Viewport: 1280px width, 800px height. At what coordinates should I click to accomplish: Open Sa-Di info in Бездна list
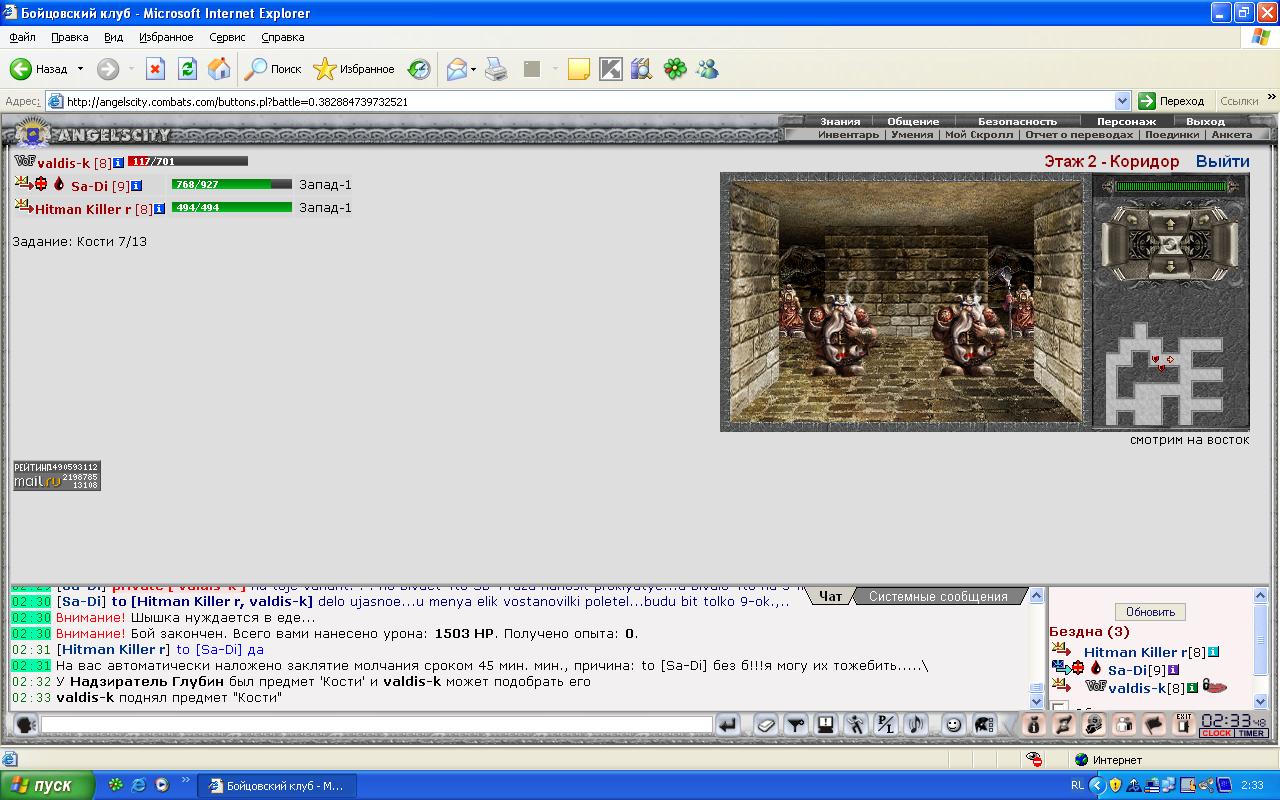(1173, 670)
